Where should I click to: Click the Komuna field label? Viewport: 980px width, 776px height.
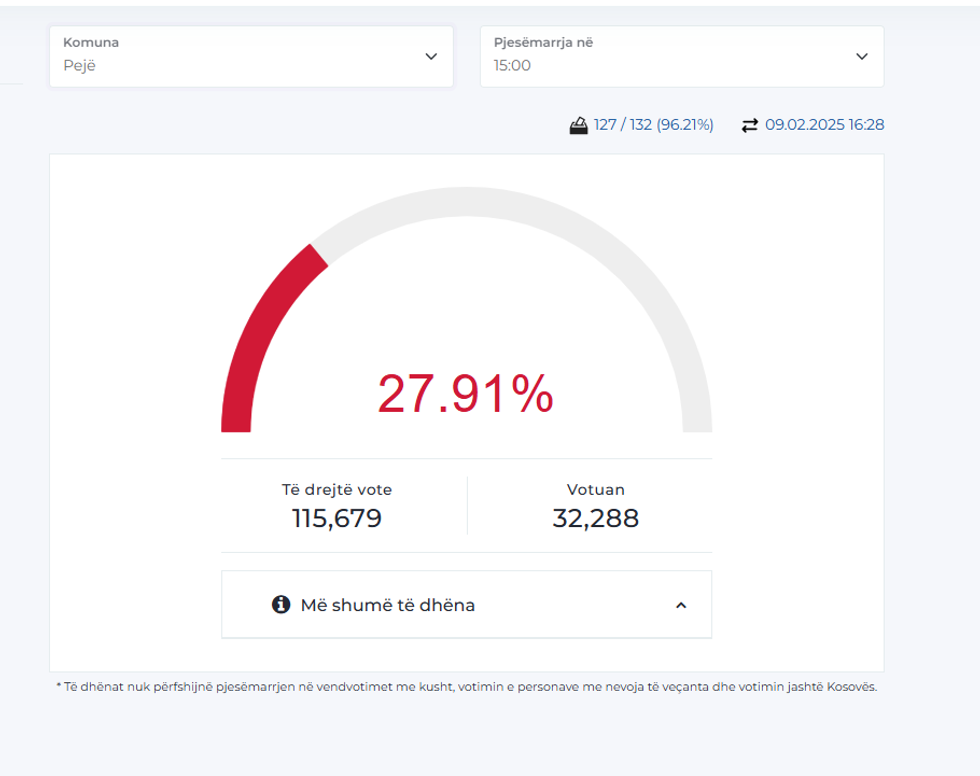pyautogui.click(x=91, y=43)
